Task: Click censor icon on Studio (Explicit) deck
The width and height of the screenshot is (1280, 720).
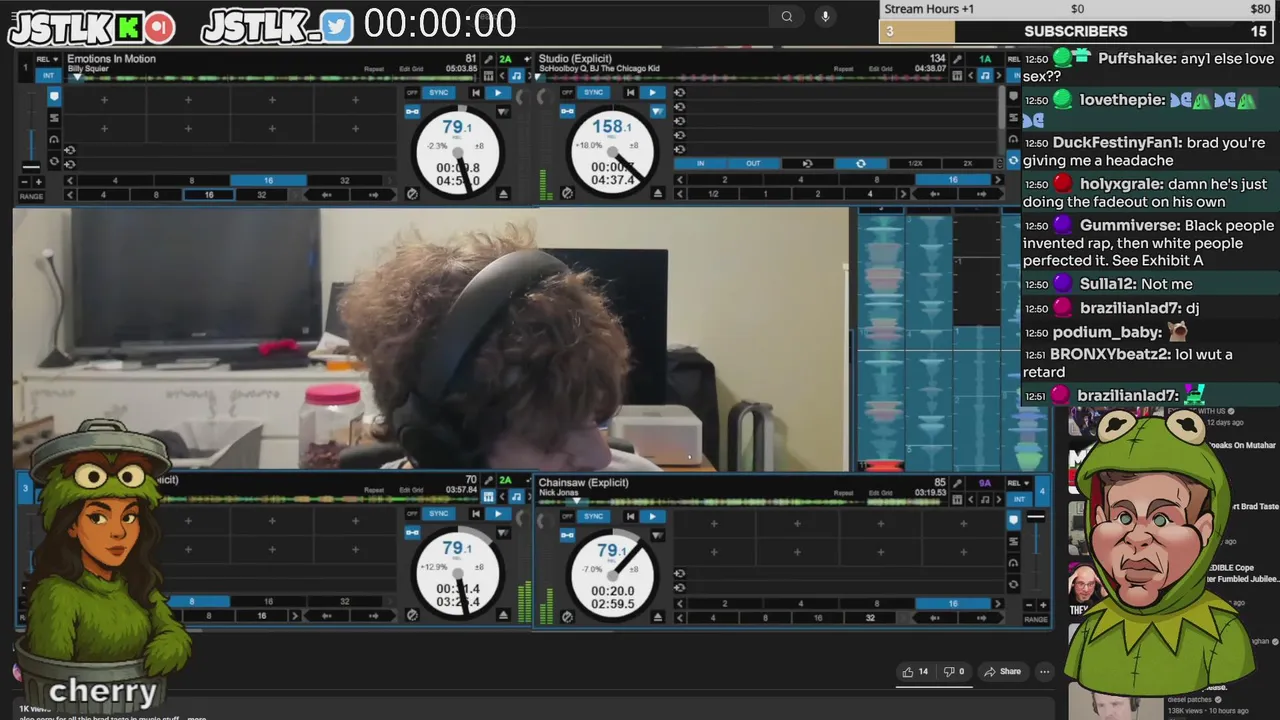Action: [567, 194]
